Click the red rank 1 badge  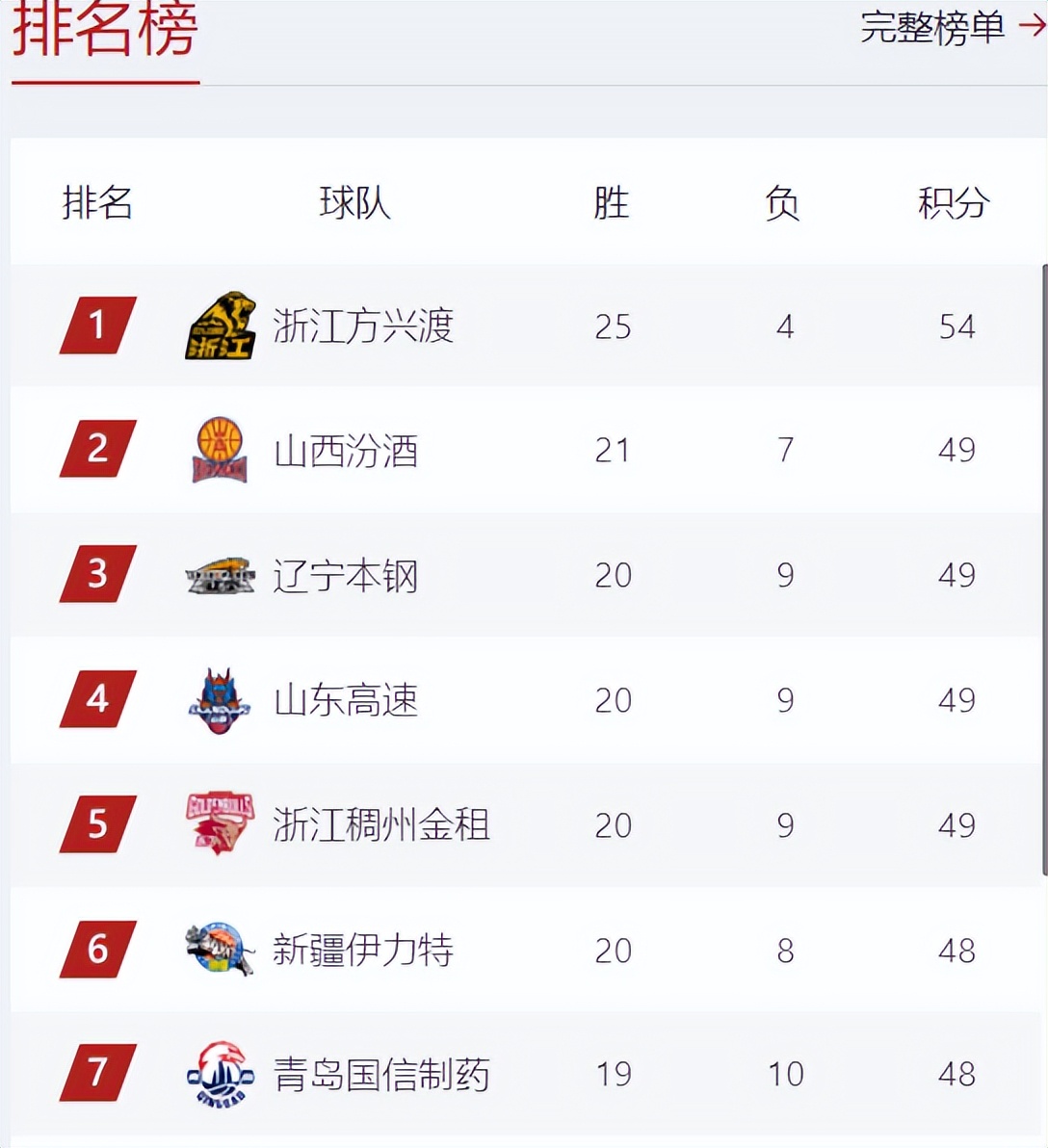[98, 326]
